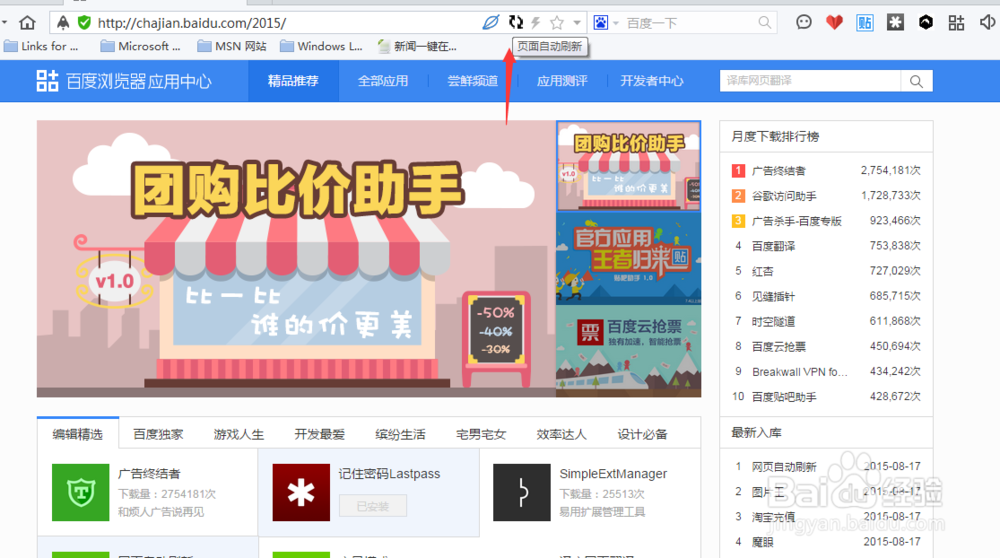1000x558 pixels.
Task: Open the 贴 Tieba helper extension icon
Action: tap(865, 23)
